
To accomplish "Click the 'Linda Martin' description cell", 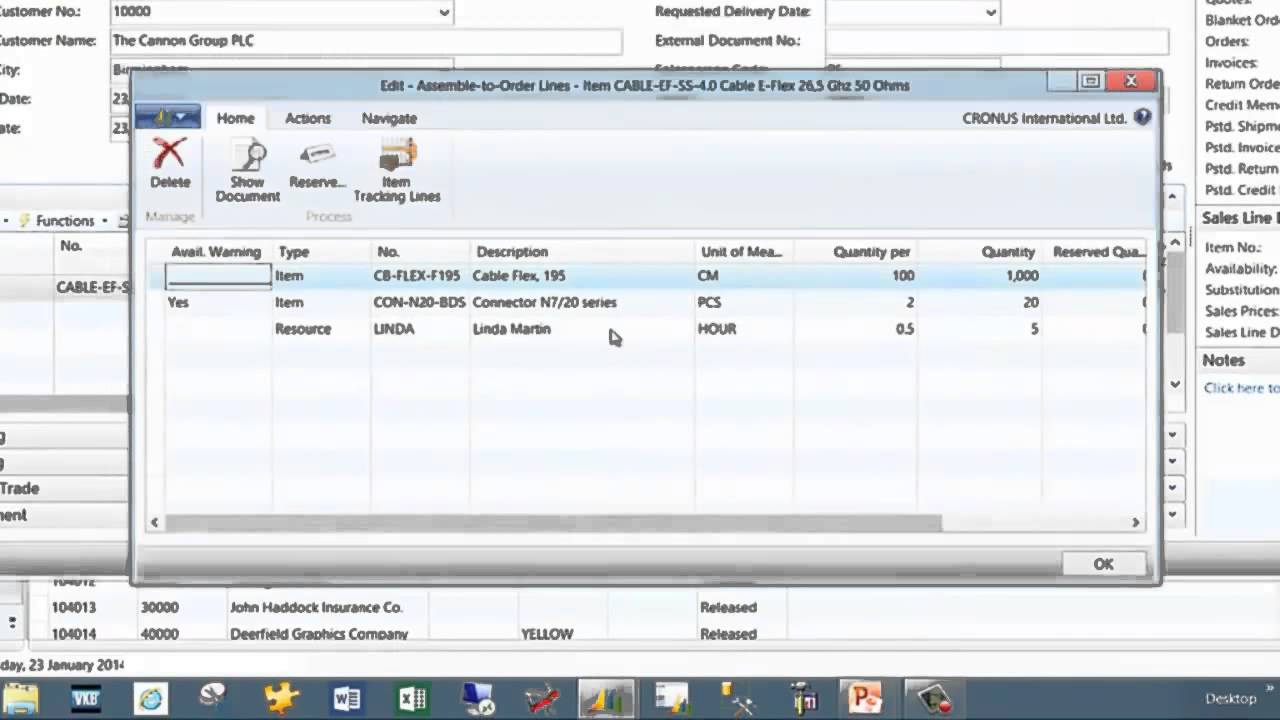I will [511, 329].
